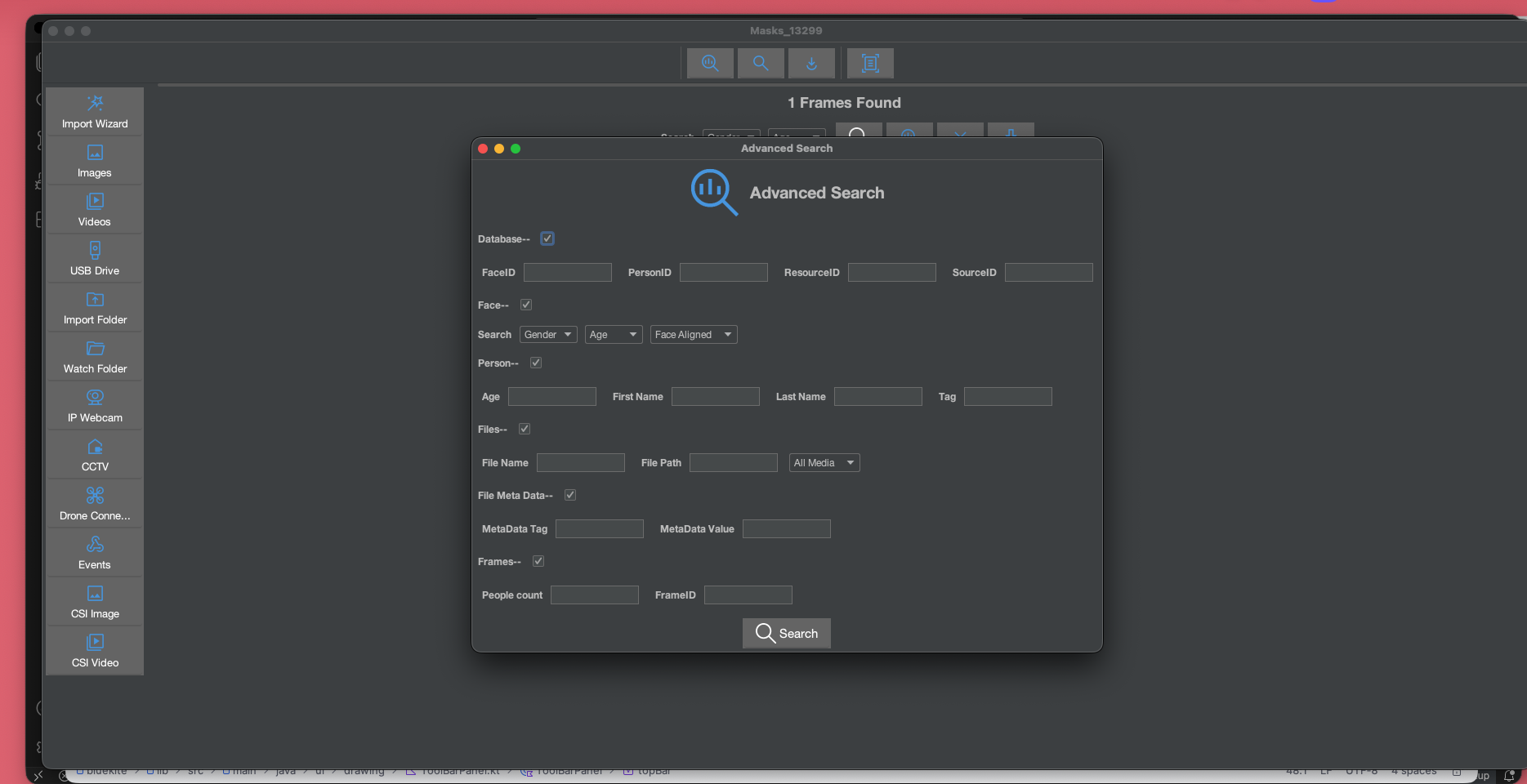
Task: Open the CCTV source
Action: pyautogui.click(x=95, y=455)
